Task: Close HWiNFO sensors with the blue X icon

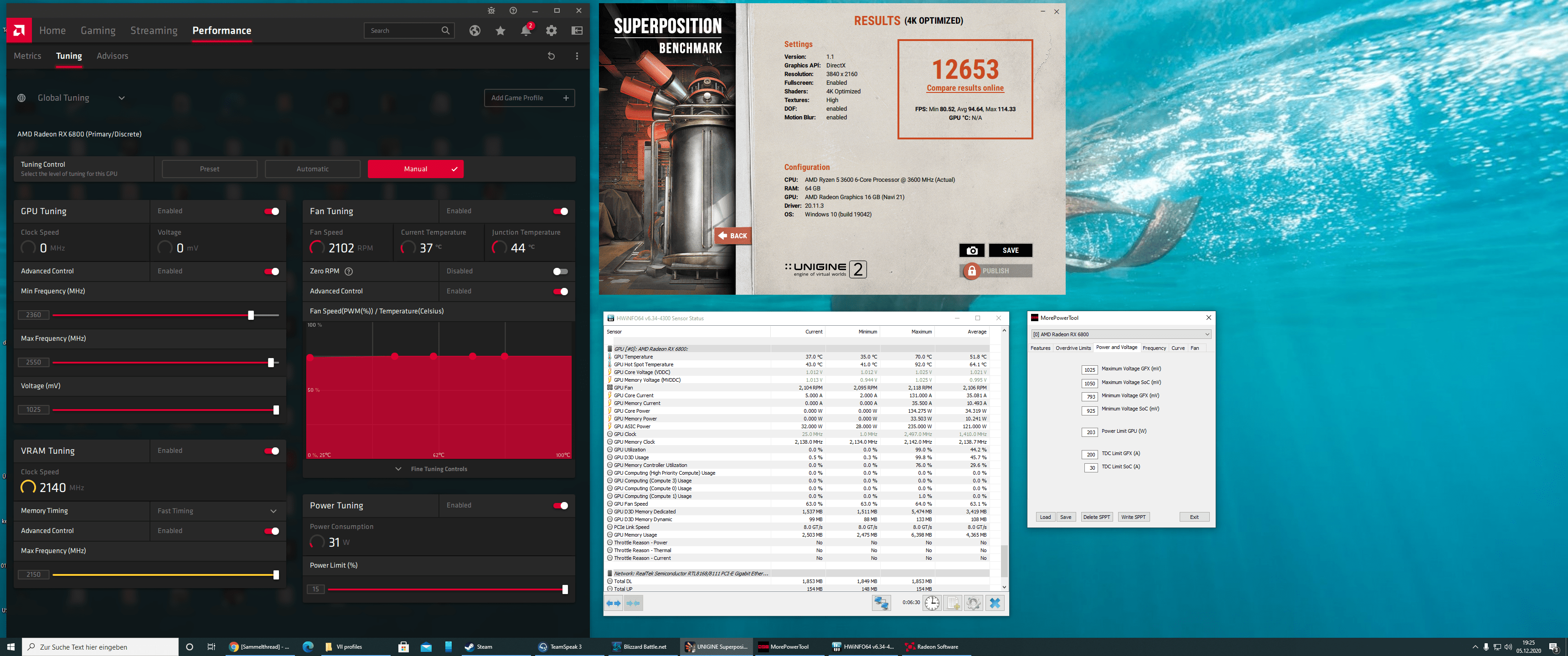Action: click(995, 602)
